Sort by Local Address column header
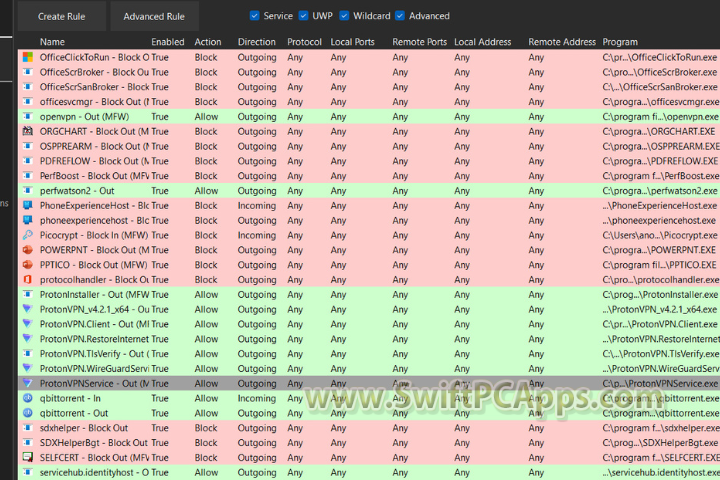 click(x=483, y=42)
